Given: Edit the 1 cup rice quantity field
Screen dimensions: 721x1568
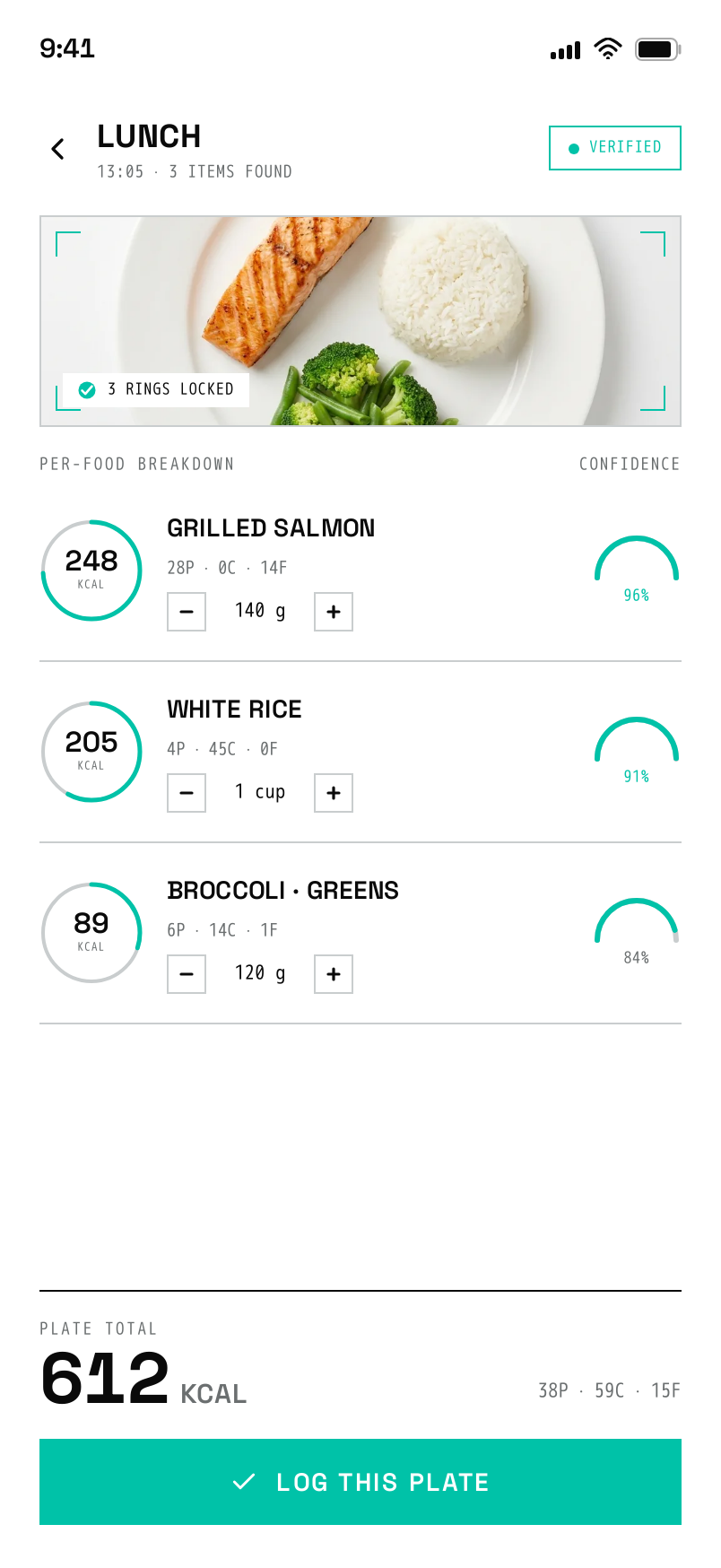Looking at the screenshot, I should coord(260,793).
